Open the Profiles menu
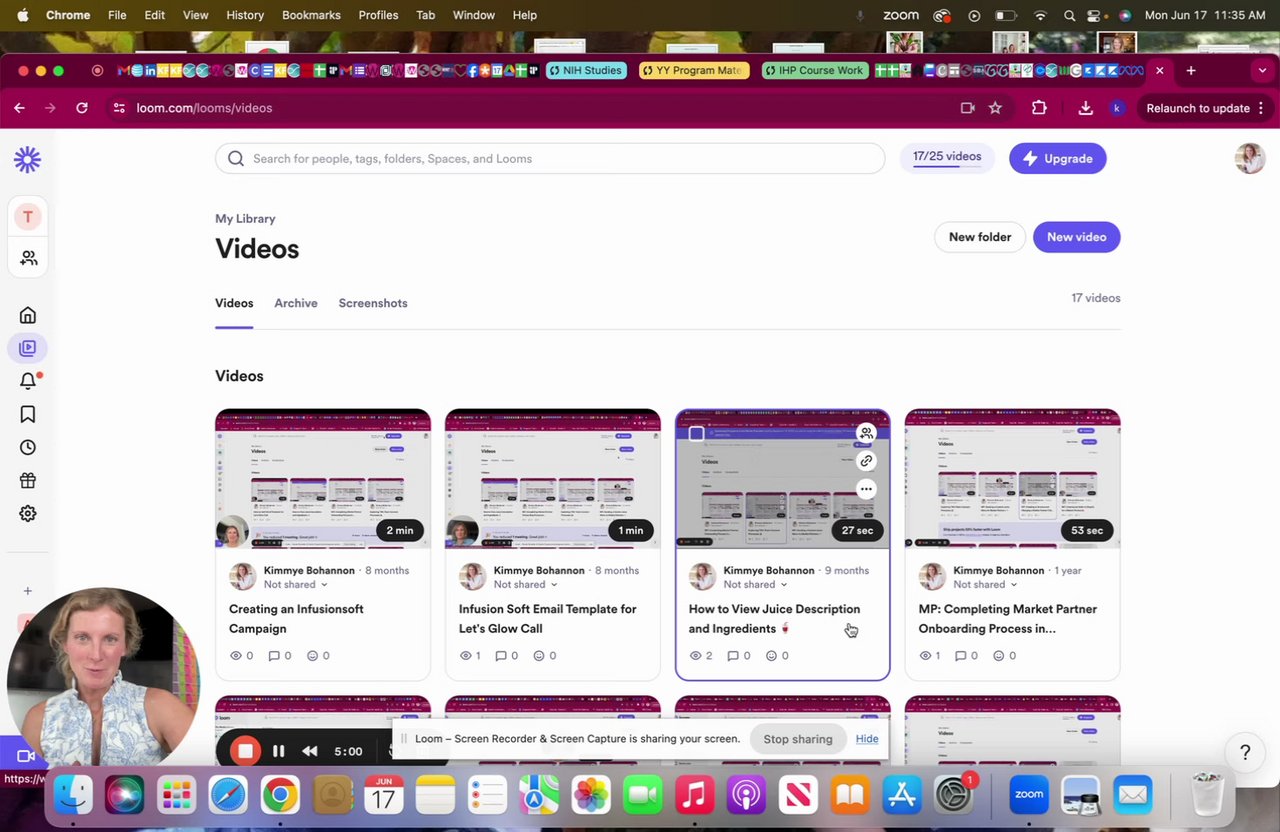Image resolution: width=1280 pixels, height=832 pixels. [378, 15]
